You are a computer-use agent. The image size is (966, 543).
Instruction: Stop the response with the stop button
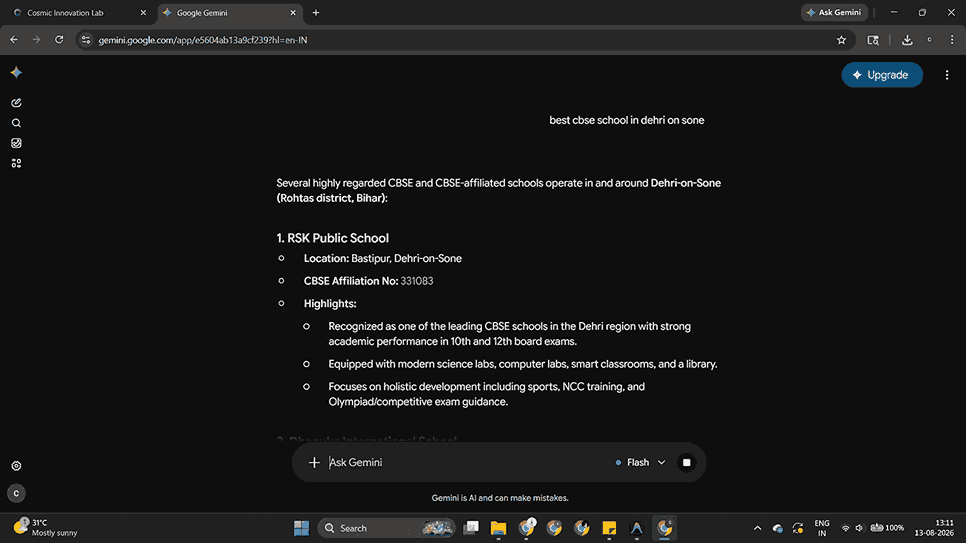click(686, 462)
